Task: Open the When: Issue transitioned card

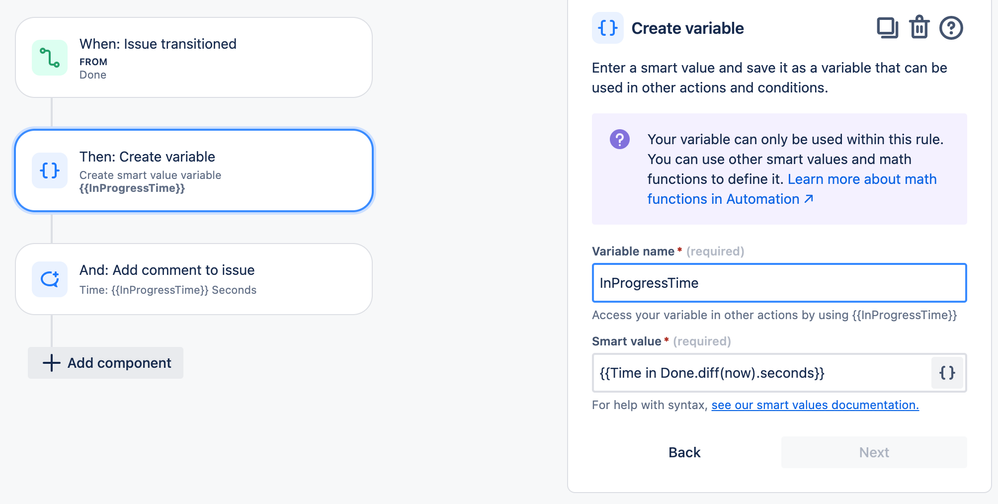Action: (193, 57)
